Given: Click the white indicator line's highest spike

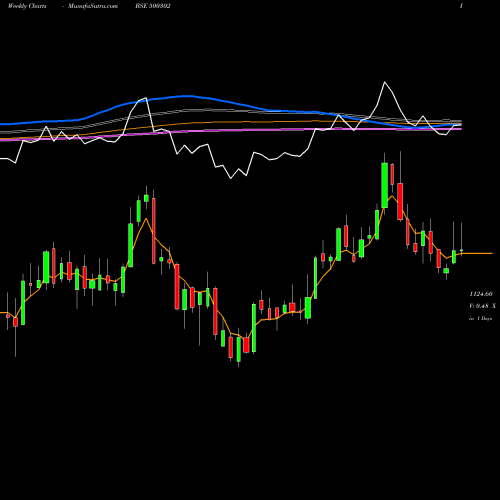Looking at the screenshot, I should click(x=385, y=82).
